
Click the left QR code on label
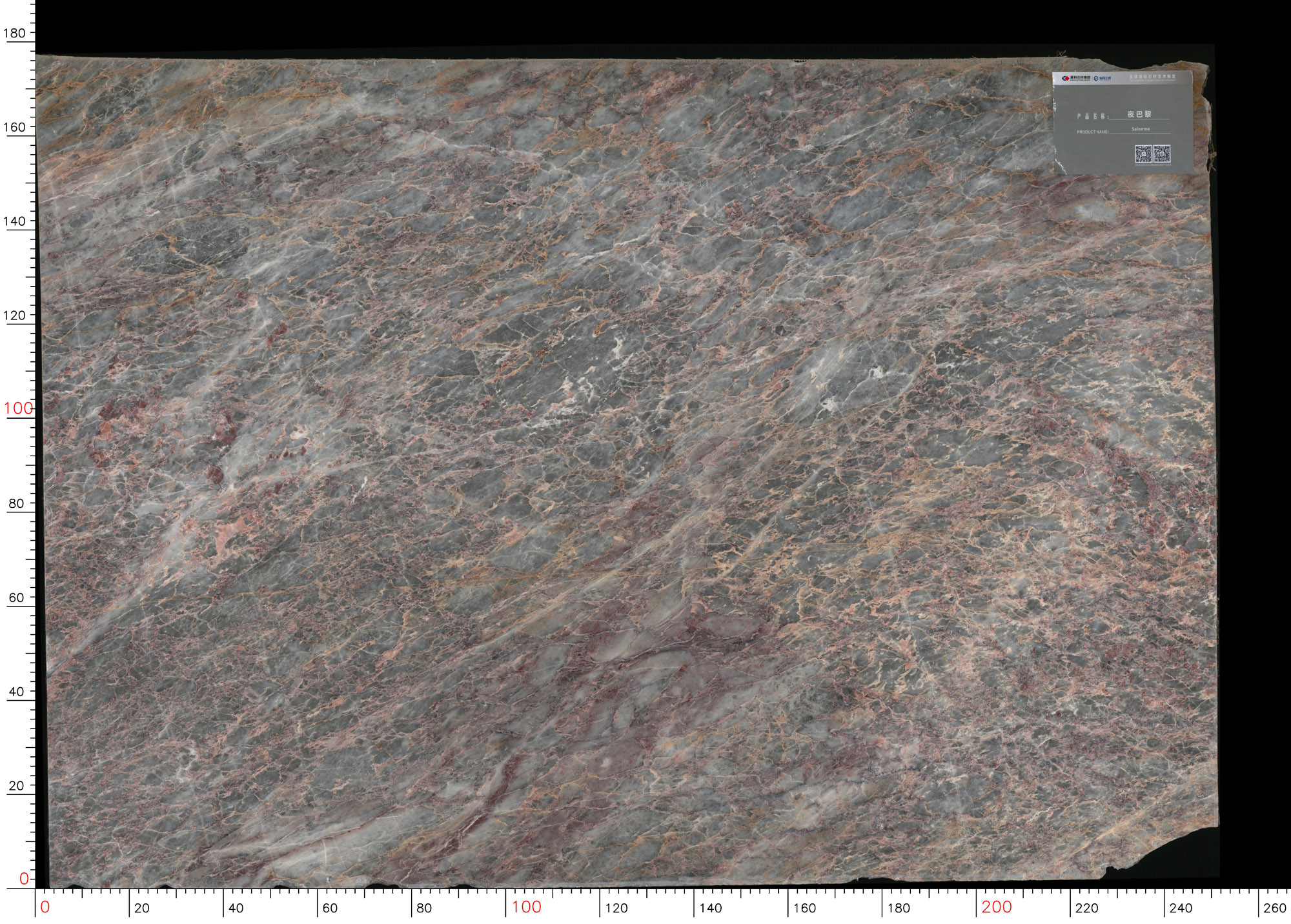coord(1143,154)
